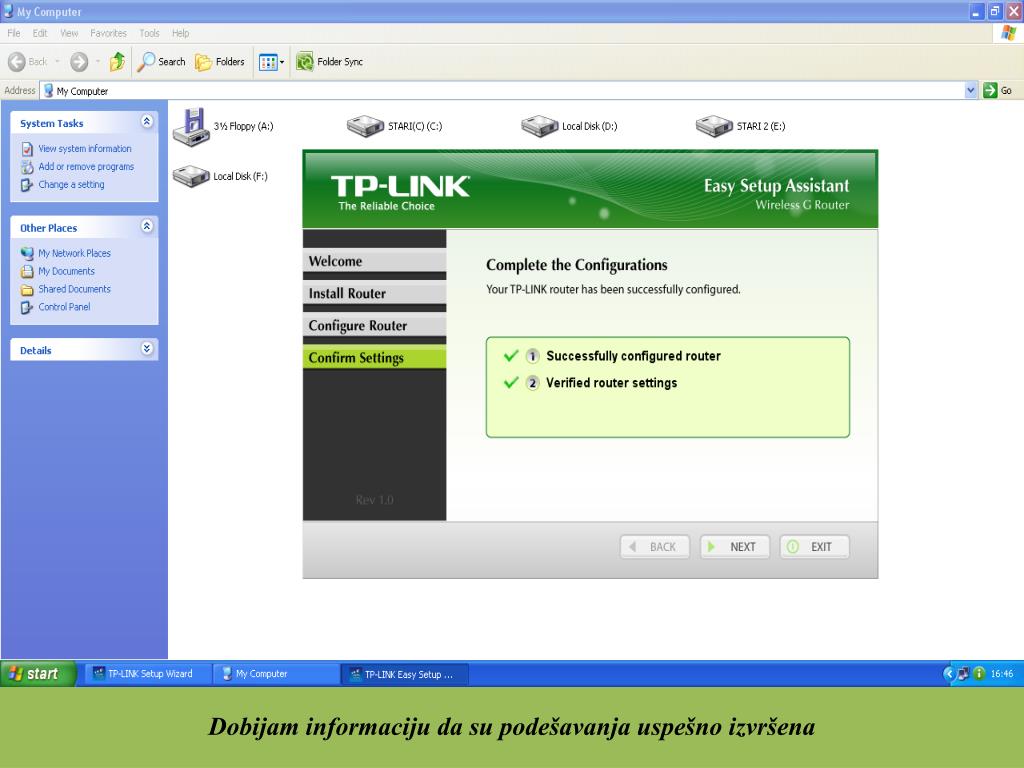
Task: Open My Network Places link
Action: click(x=74, y=253)
